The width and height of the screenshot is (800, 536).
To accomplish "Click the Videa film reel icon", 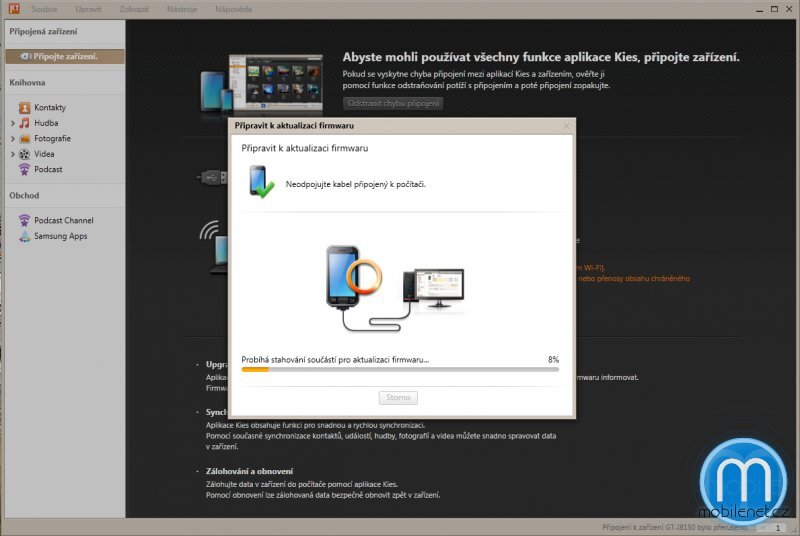I will click(24, 154).
